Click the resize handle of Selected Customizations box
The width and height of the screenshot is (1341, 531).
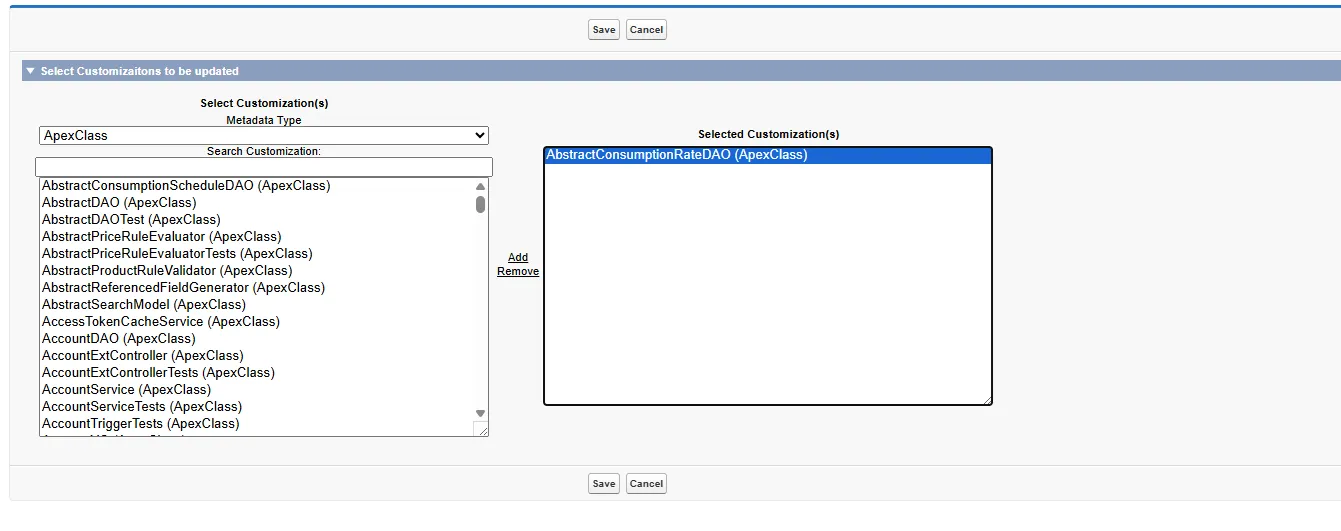986,399
